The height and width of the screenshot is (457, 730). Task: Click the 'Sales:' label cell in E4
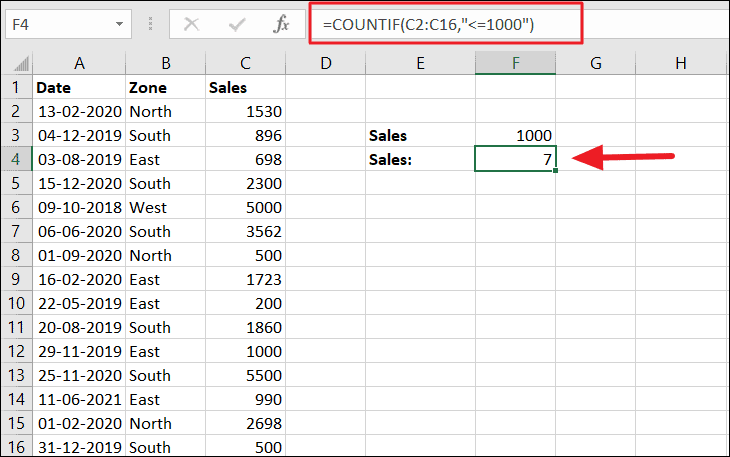click(x=420, y=159)
